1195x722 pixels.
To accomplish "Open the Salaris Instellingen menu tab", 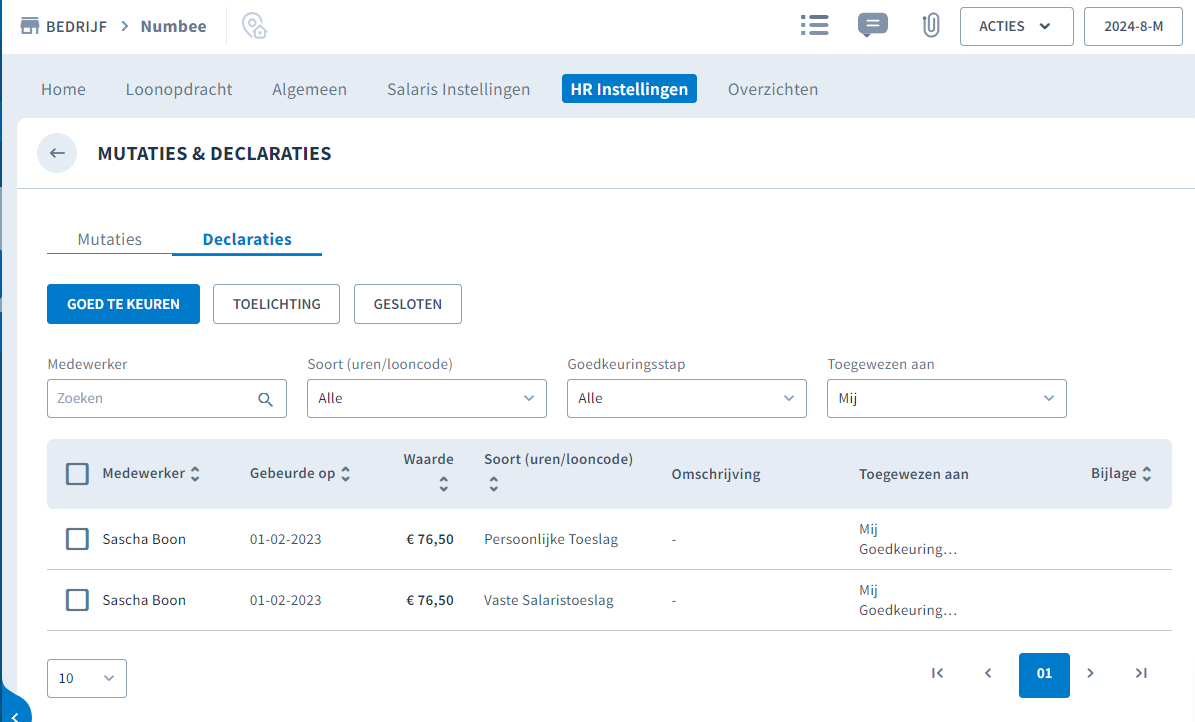I will pyautogui.click(x=459, y=89).
